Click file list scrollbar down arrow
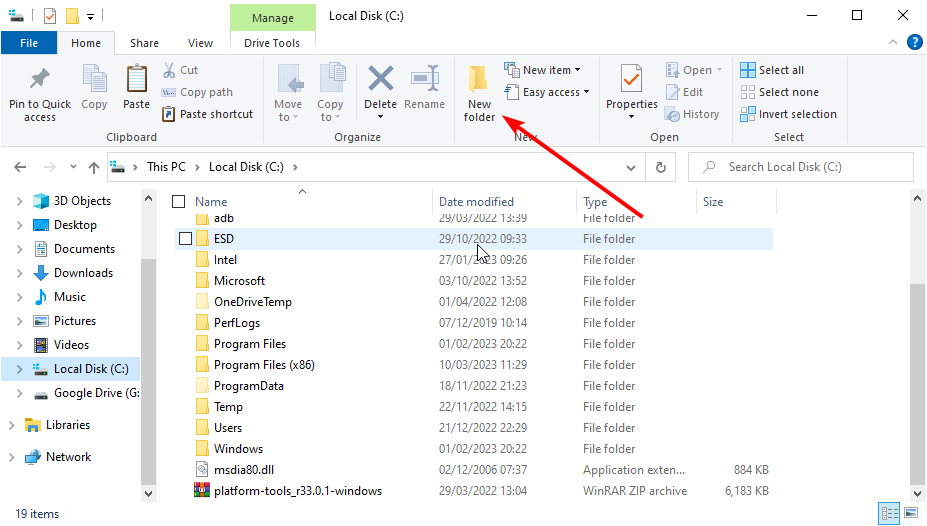The image size is (927, 526). (917, 493)
